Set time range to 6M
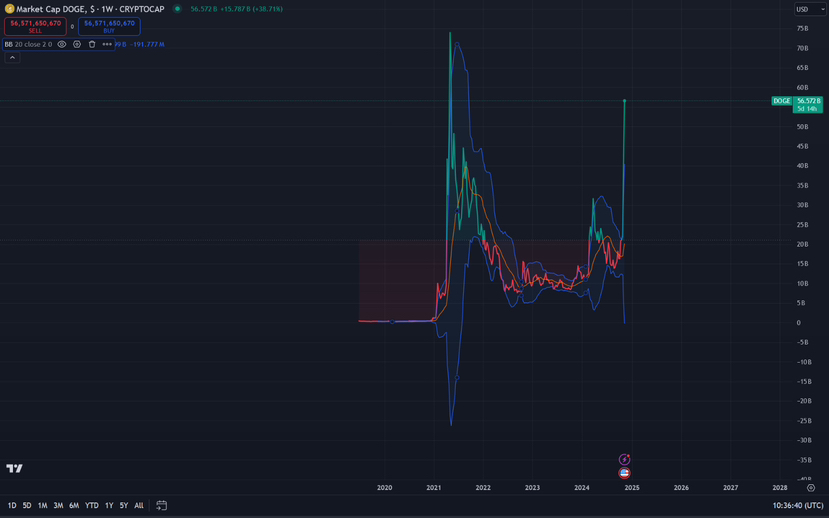829x518 pixels. (74, 505)
